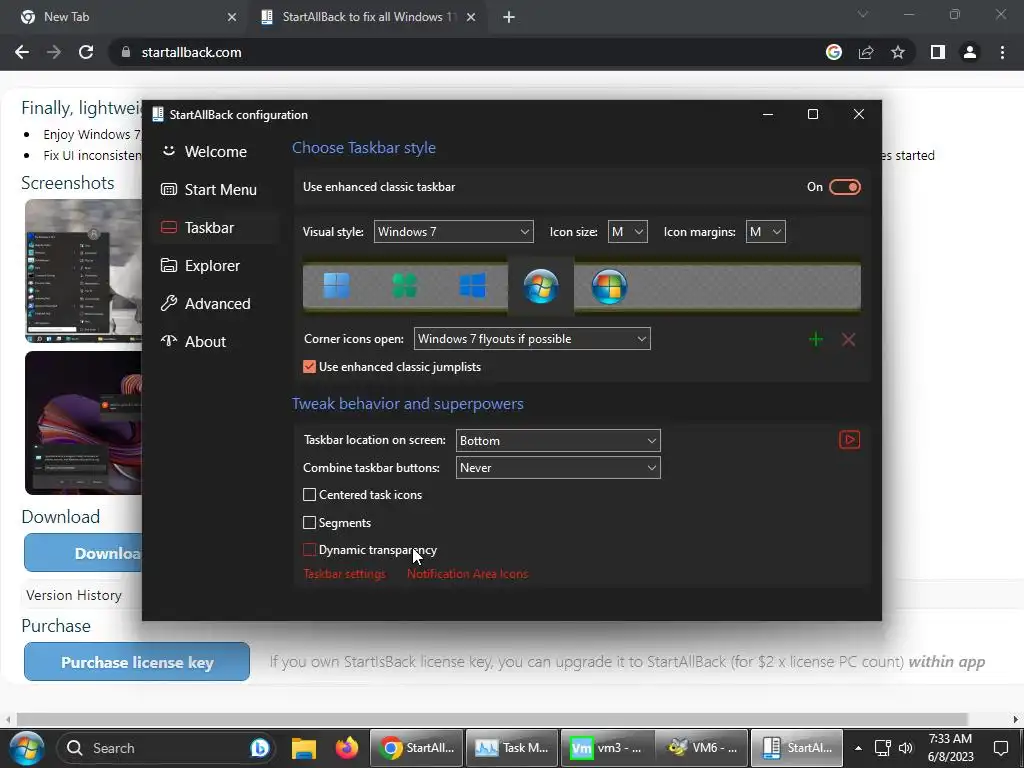Enable Centered task icons checkbox
1024x768 pixels.
tap(310, 495)
